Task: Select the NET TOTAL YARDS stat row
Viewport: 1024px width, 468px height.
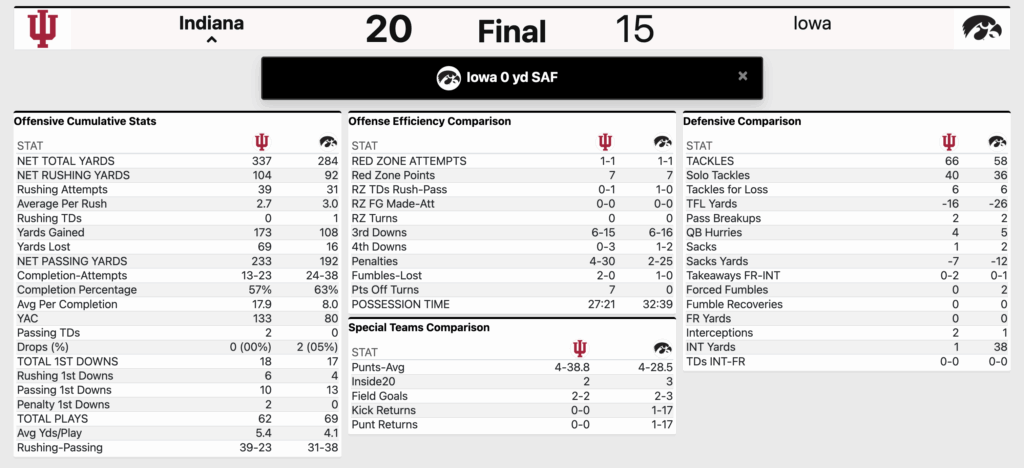Action: [x=178, y=161]
